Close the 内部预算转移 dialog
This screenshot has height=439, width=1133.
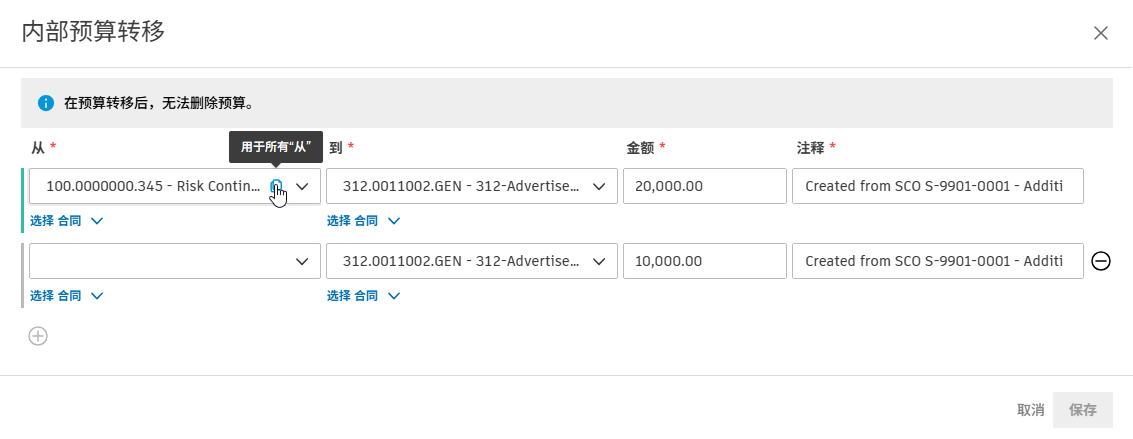tap(1101, 33)
